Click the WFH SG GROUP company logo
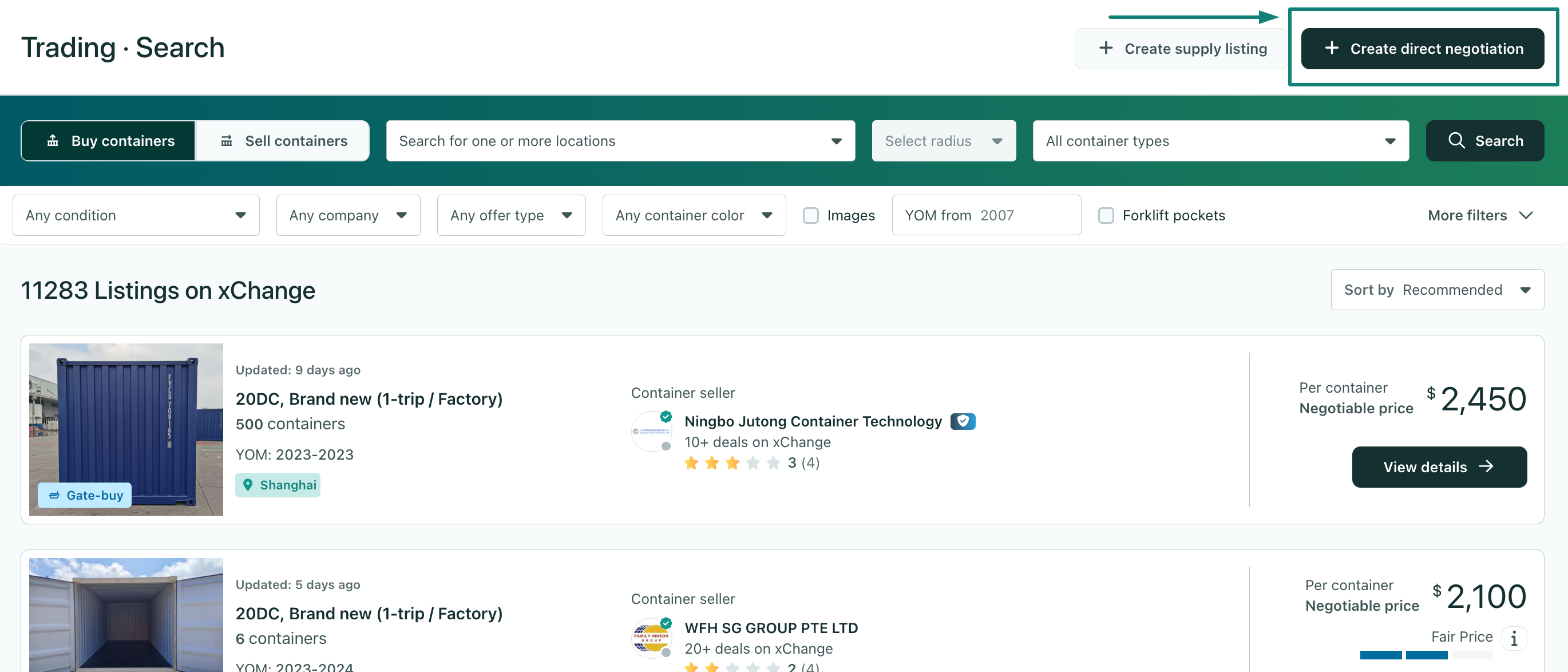 point(651,638)
